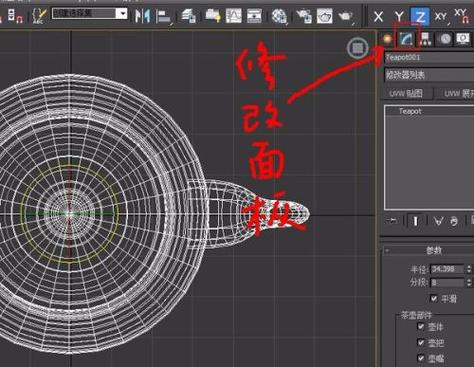
Task: Toggle the 壶嘴 spout checkbox
Action: pos(421,358)
